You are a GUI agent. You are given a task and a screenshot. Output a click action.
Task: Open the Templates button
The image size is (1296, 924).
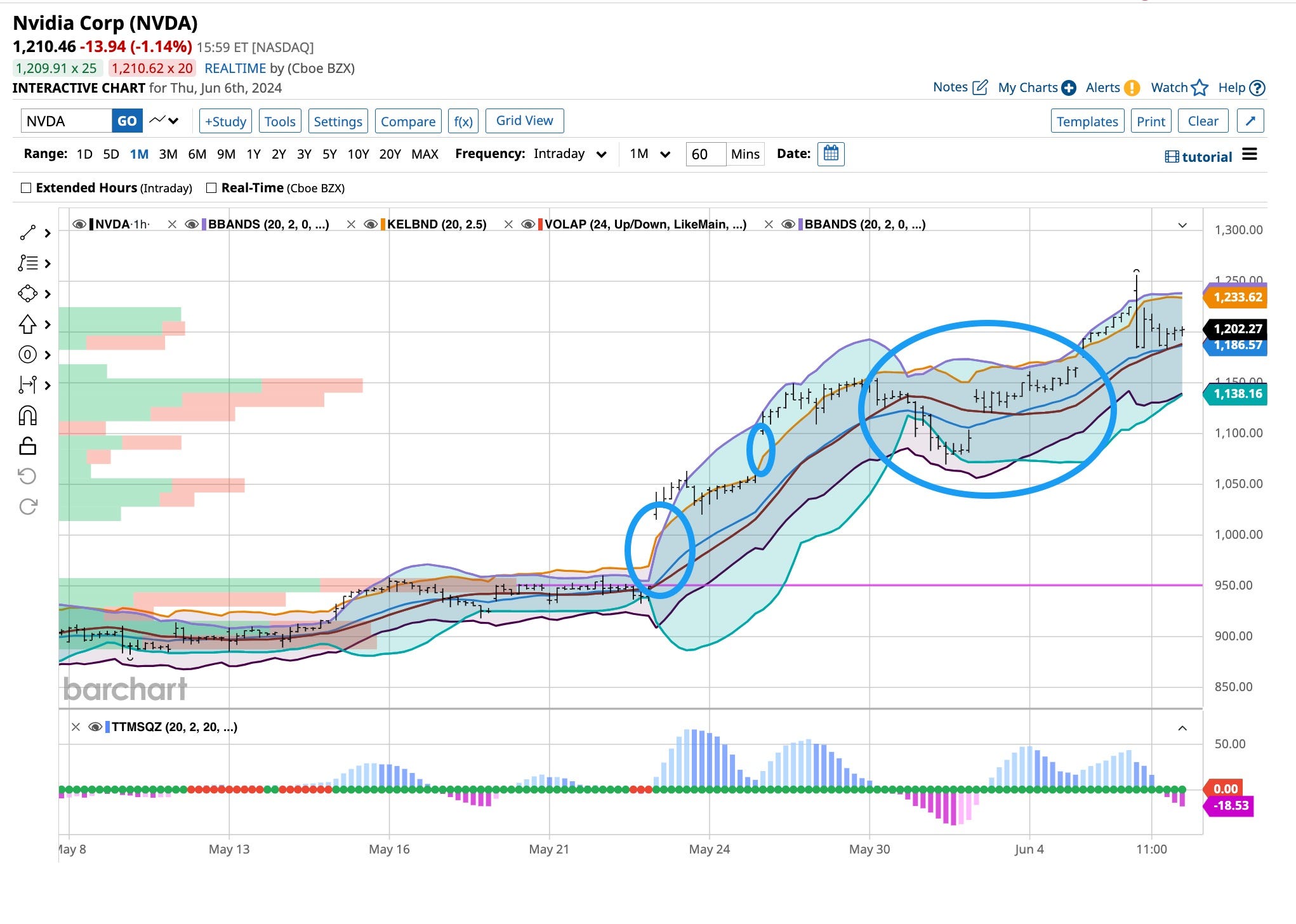(1087, 121)
